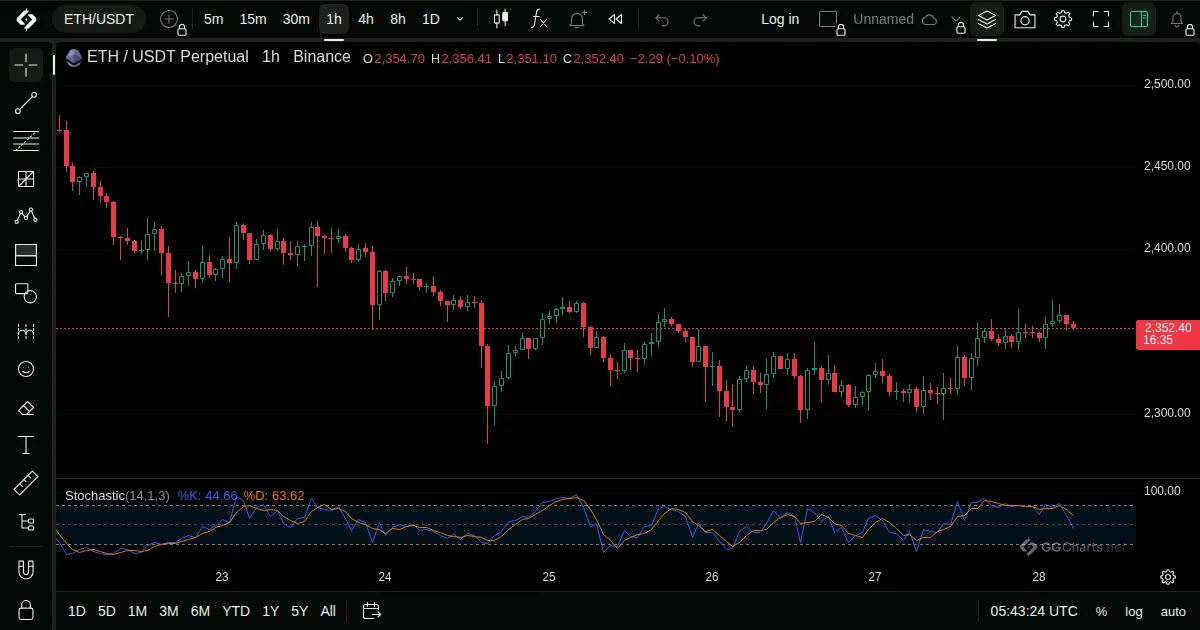Select the crosshair cursor tool
1200x630 pixels.
pyautogui.click(x=26, y=66)
